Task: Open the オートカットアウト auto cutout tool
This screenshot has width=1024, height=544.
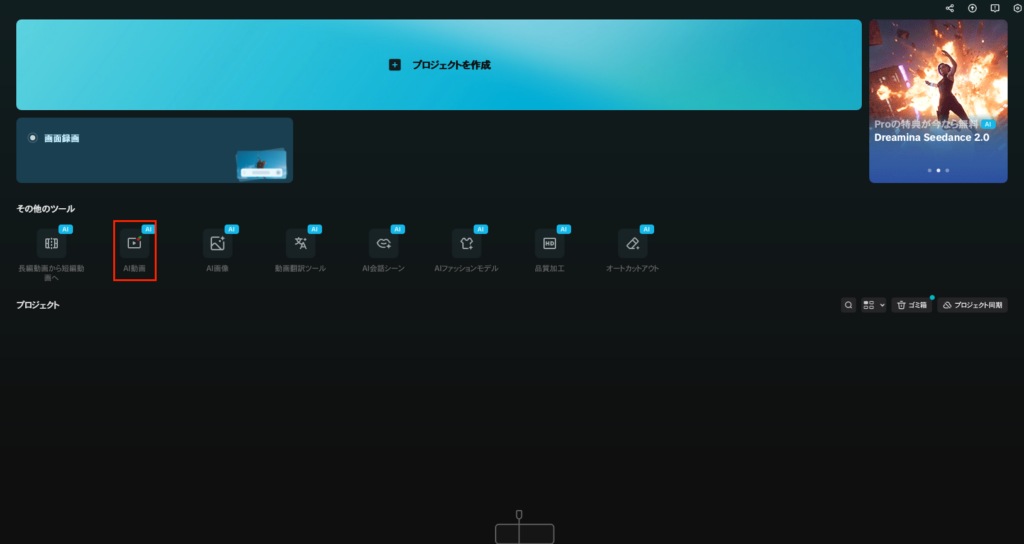Action: click(x=632, y=244)
